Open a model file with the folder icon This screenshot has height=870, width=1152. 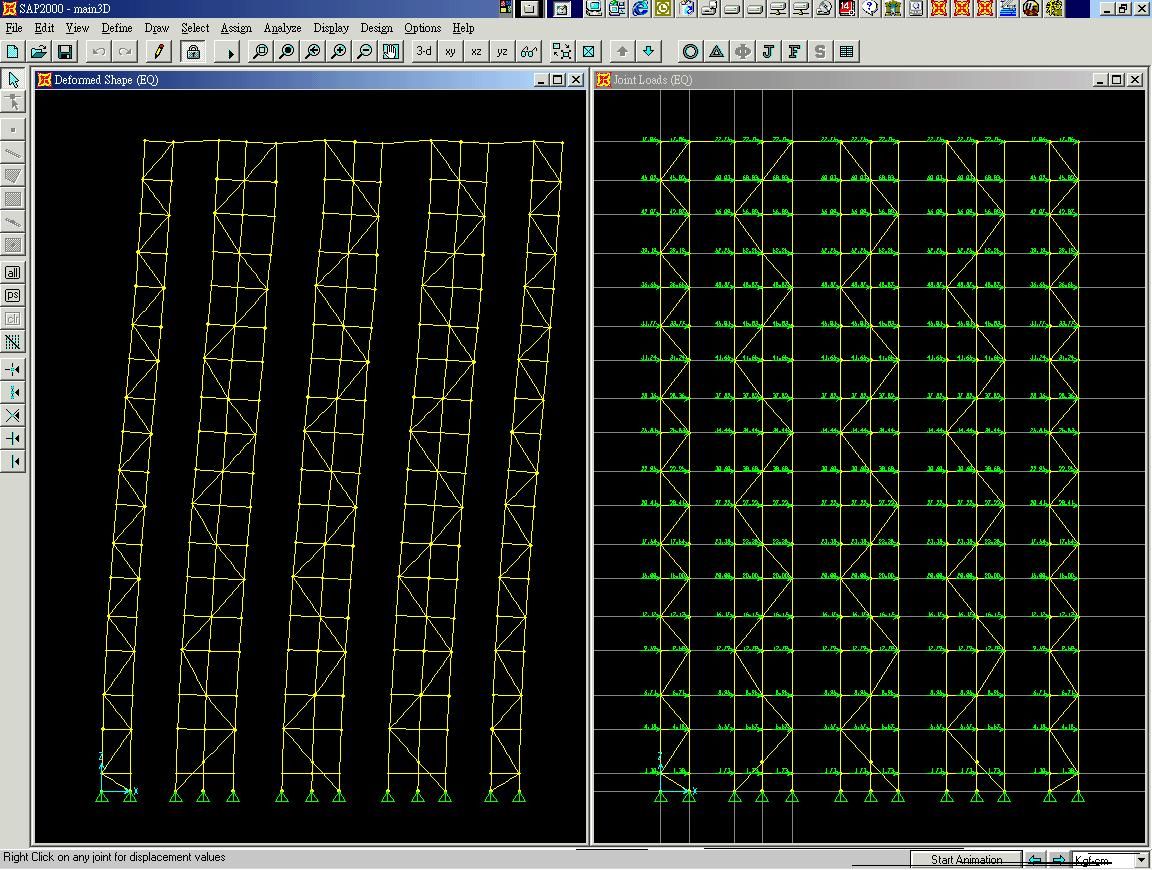click(x=39, y=51)
